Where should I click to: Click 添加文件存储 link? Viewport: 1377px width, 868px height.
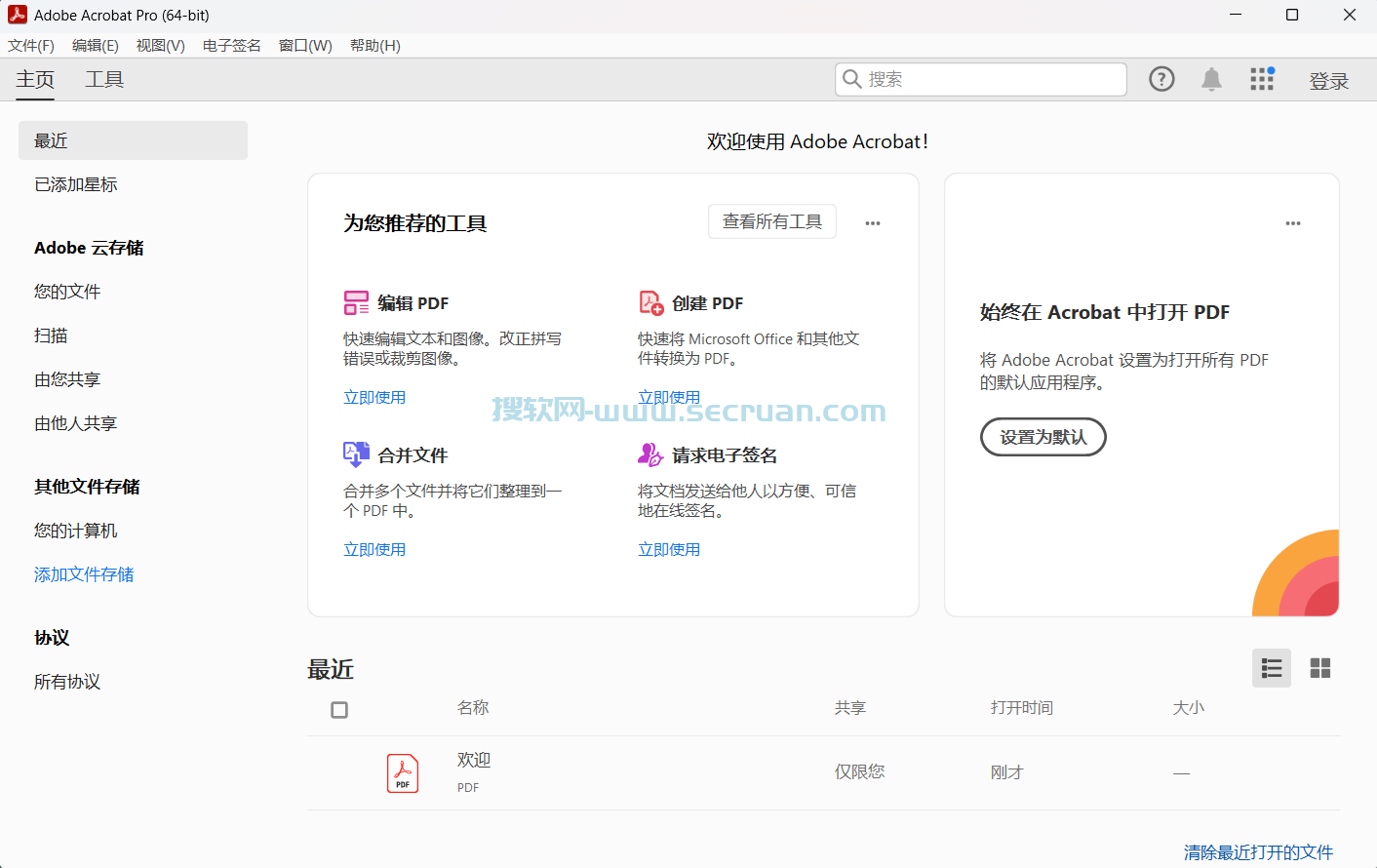point(84,574)
